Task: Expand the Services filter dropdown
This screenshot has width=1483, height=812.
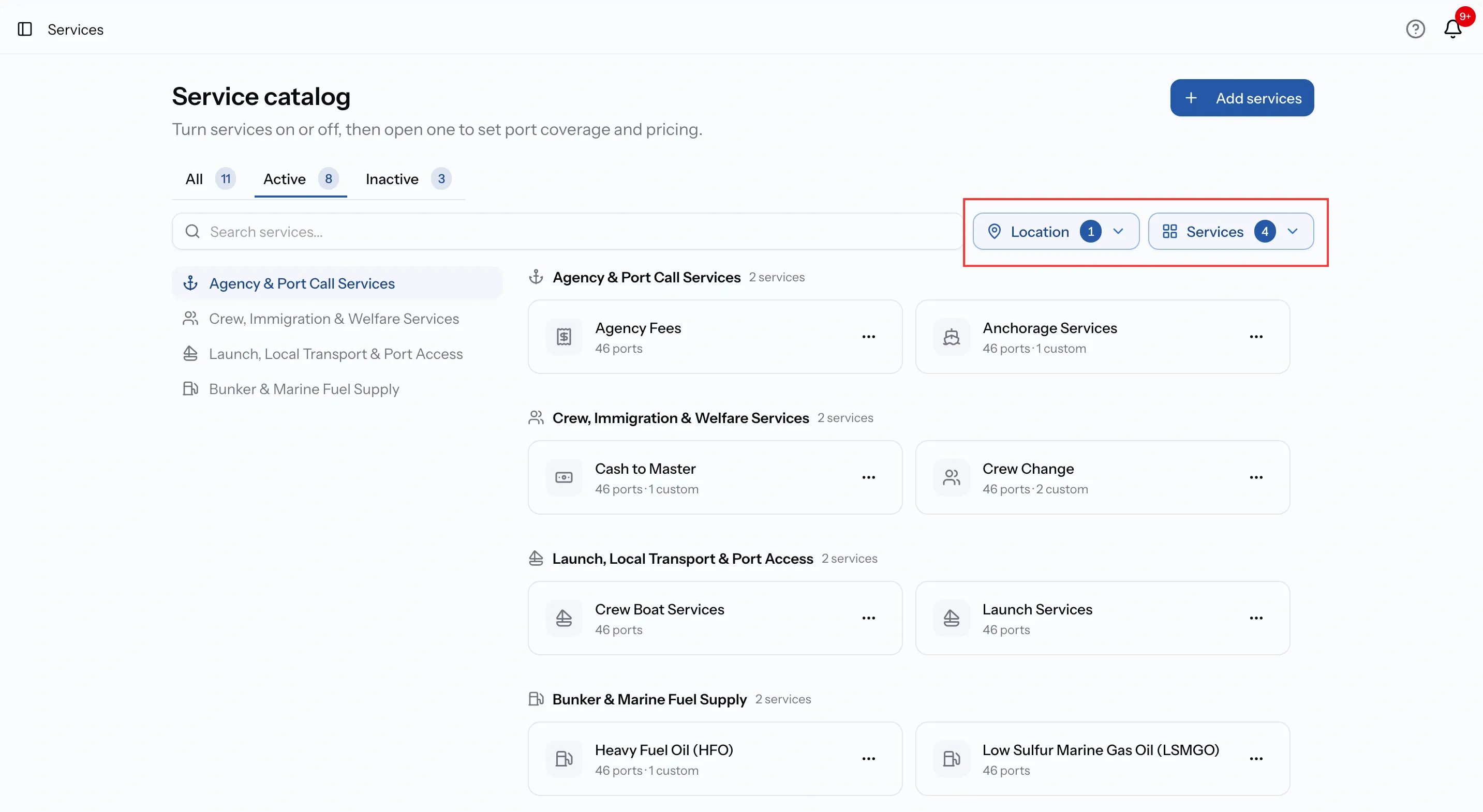Action: click(x=1230, y=231)
